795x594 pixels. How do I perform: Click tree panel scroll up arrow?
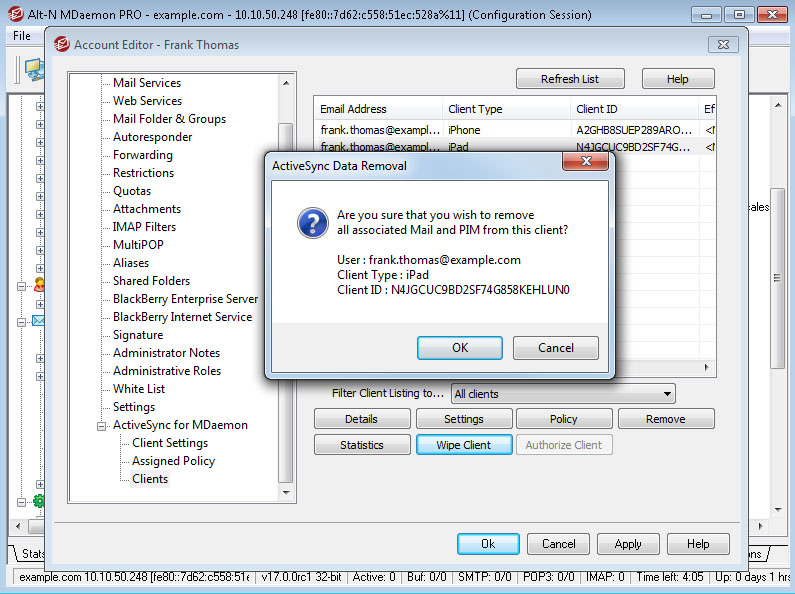click(286, 83)
